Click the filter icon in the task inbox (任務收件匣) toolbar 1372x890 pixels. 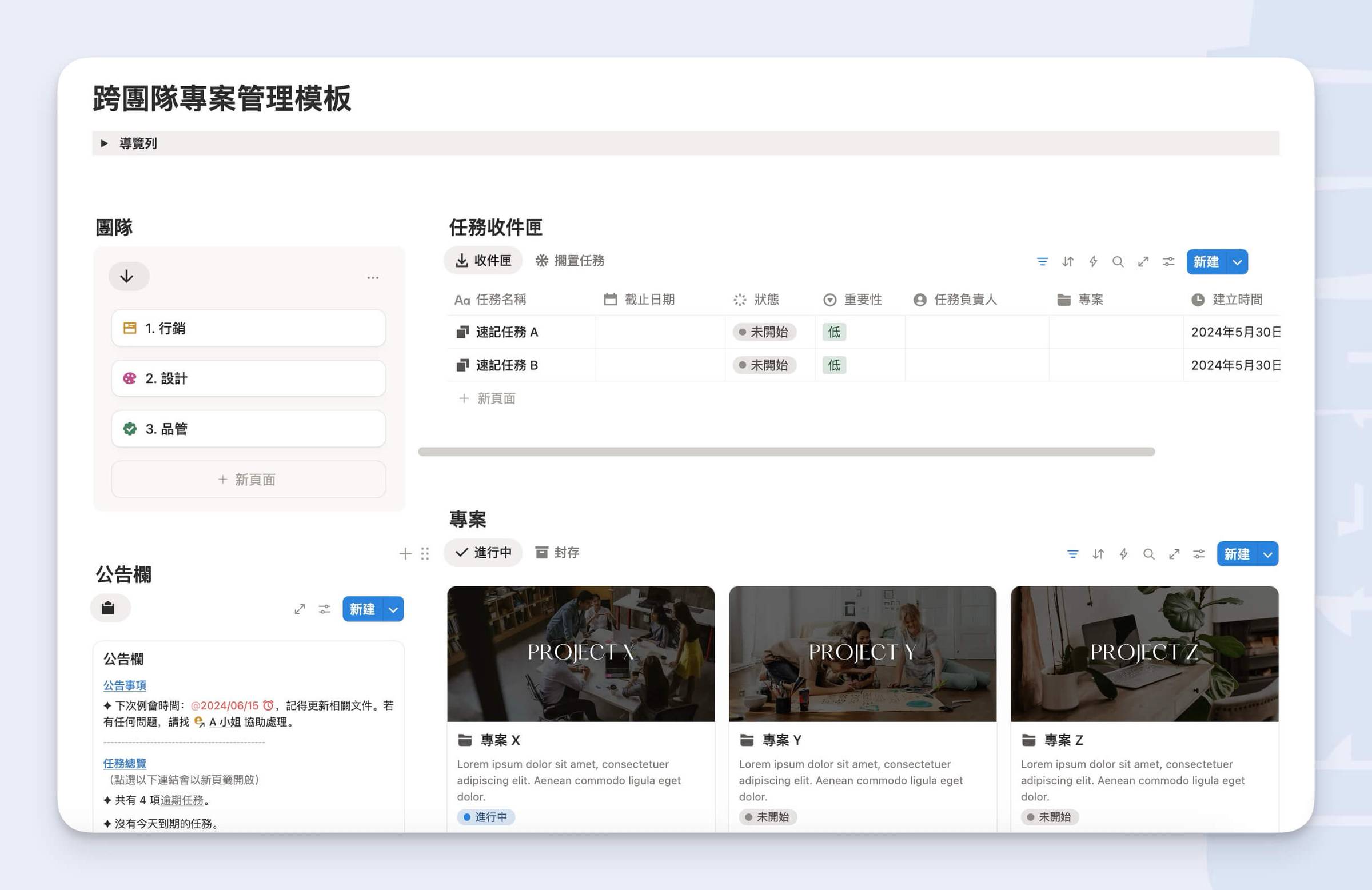click(x=1042, y=262)
